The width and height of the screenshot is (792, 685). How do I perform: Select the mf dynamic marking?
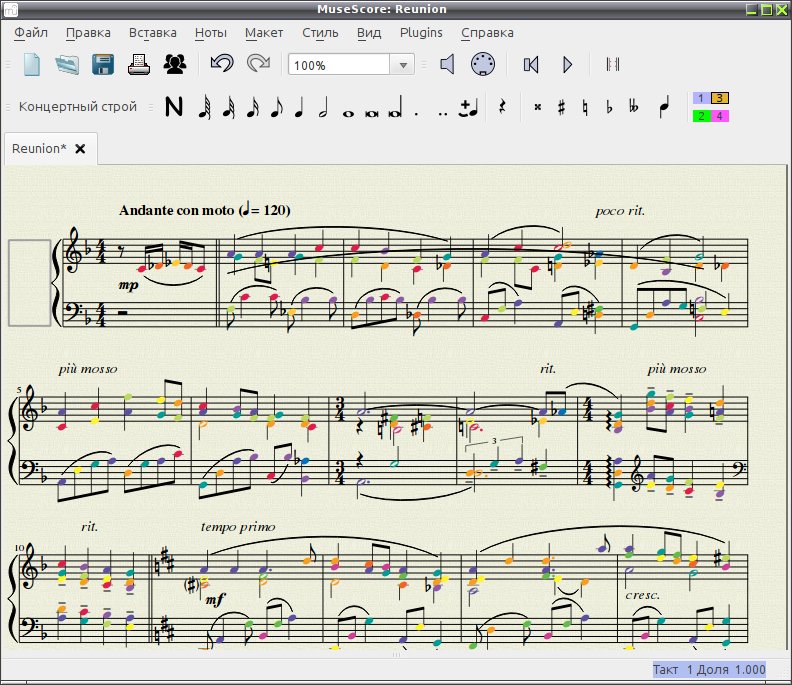(x=216, y=600)
